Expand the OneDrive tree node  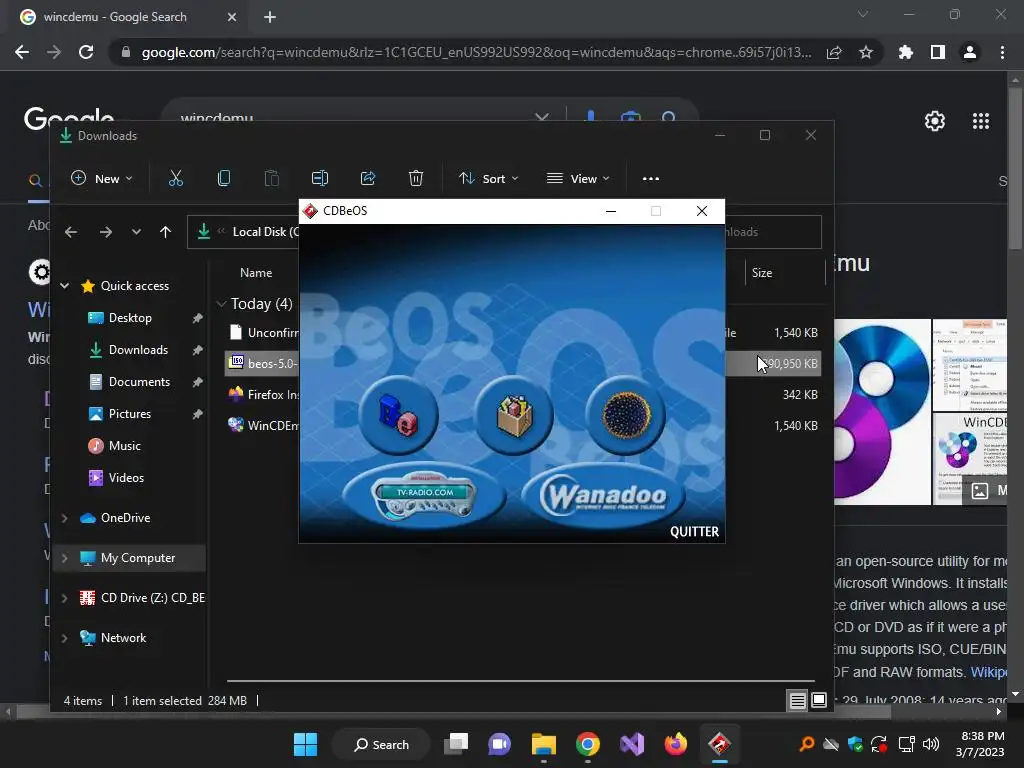65,518
